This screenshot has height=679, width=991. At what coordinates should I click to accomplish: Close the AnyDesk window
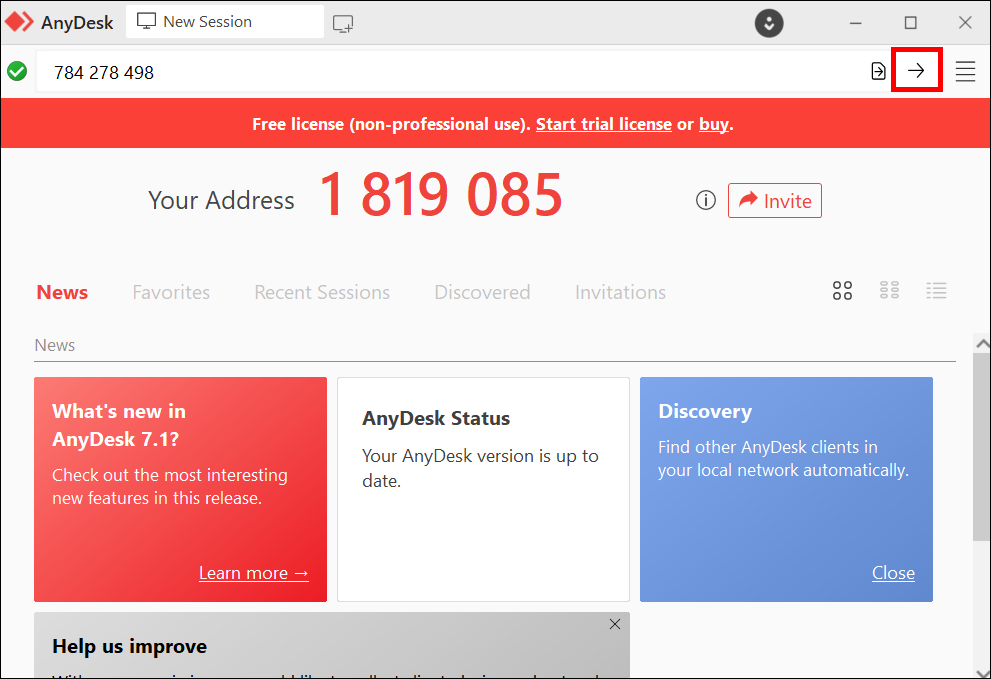click(x=964, y=23)
